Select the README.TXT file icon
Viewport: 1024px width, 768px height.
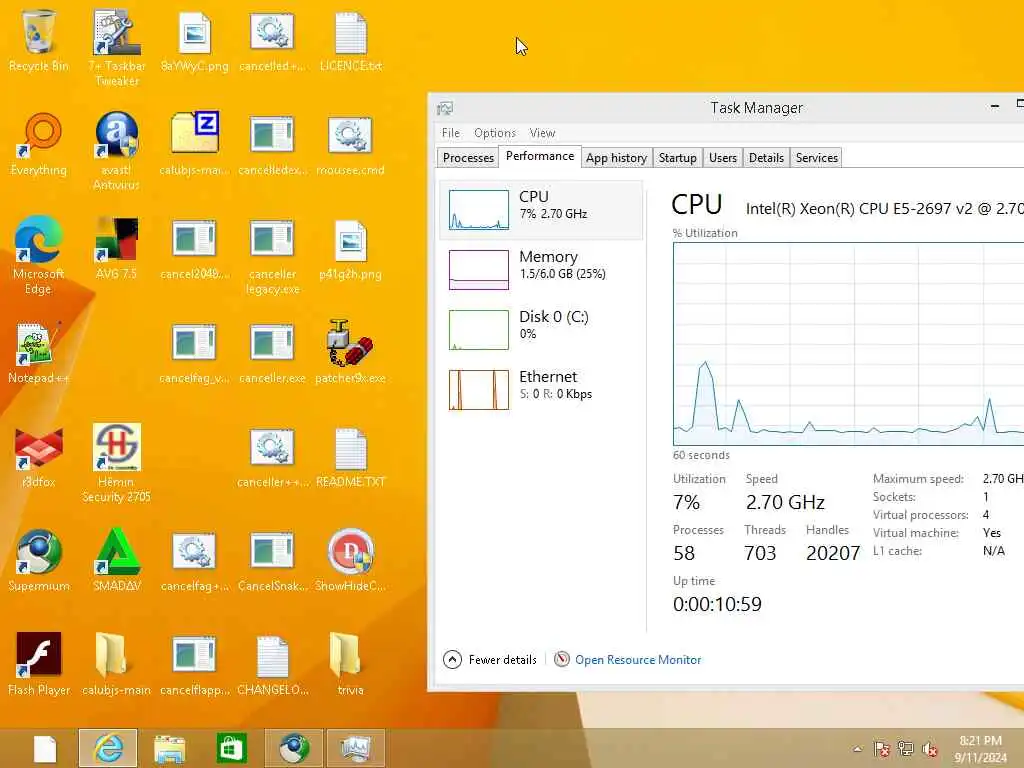click(x=351, y=457)
